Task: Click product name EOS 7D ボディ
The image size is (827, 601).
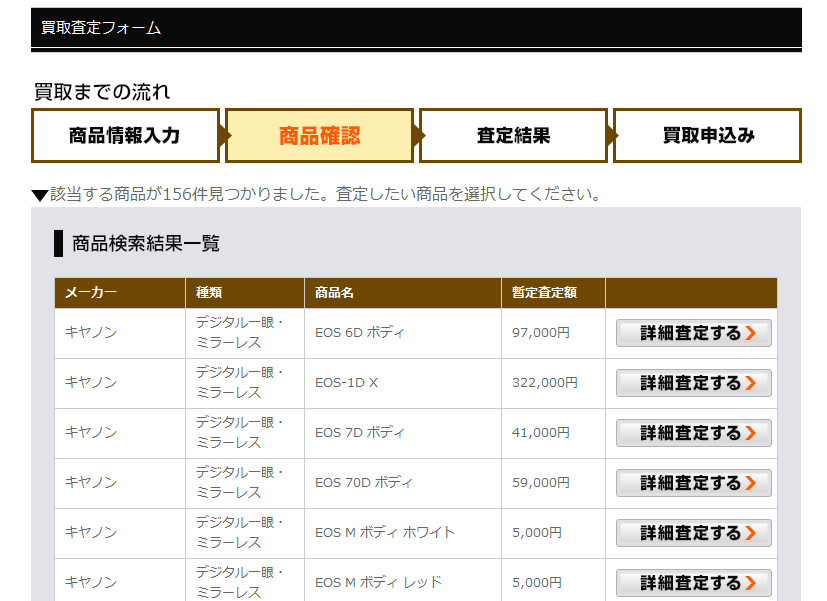Action: point(360,433)
